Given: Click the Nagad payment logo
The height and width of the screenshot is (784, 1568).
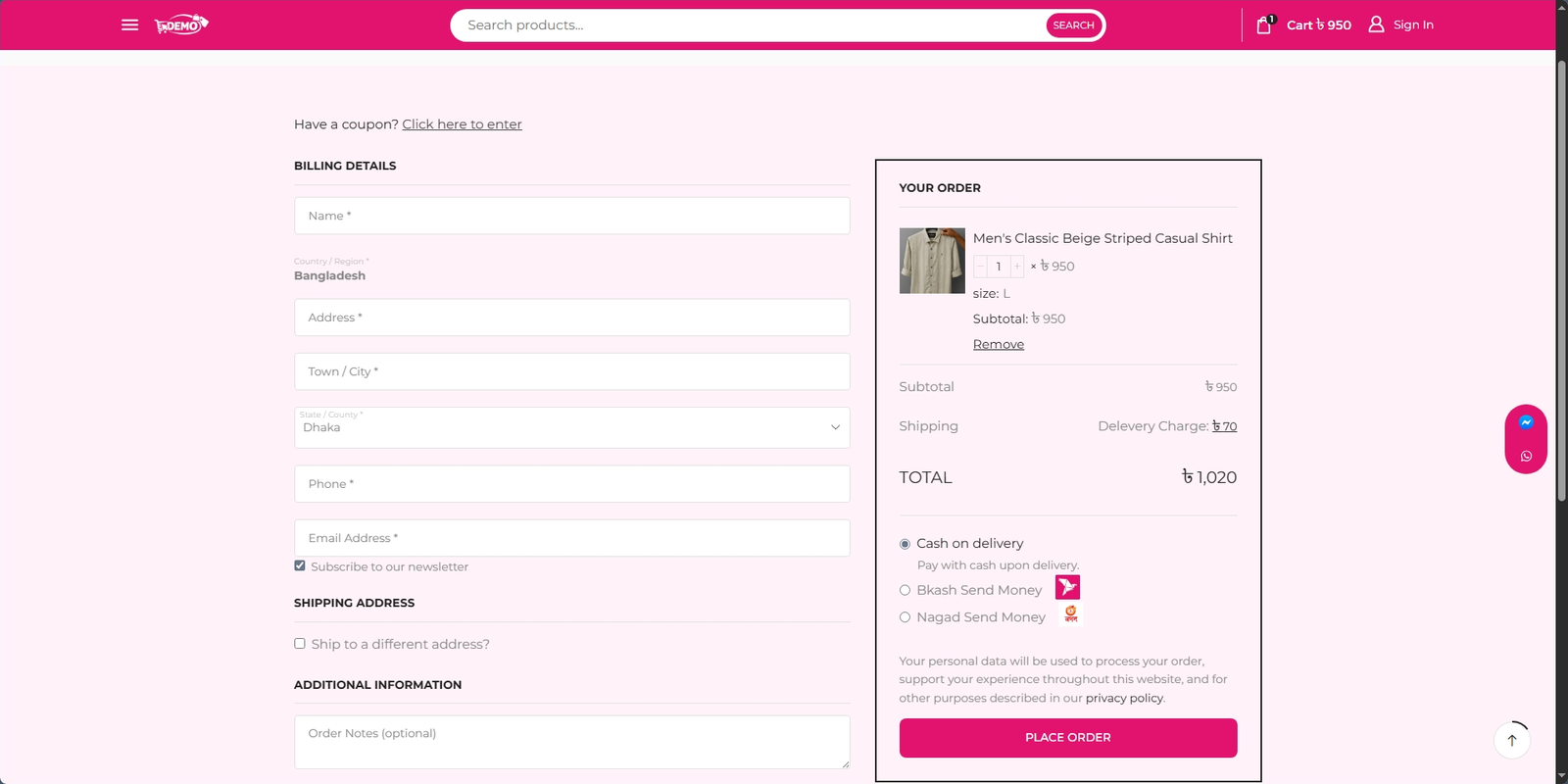Looking at the screenshot, I should 1071,614.
